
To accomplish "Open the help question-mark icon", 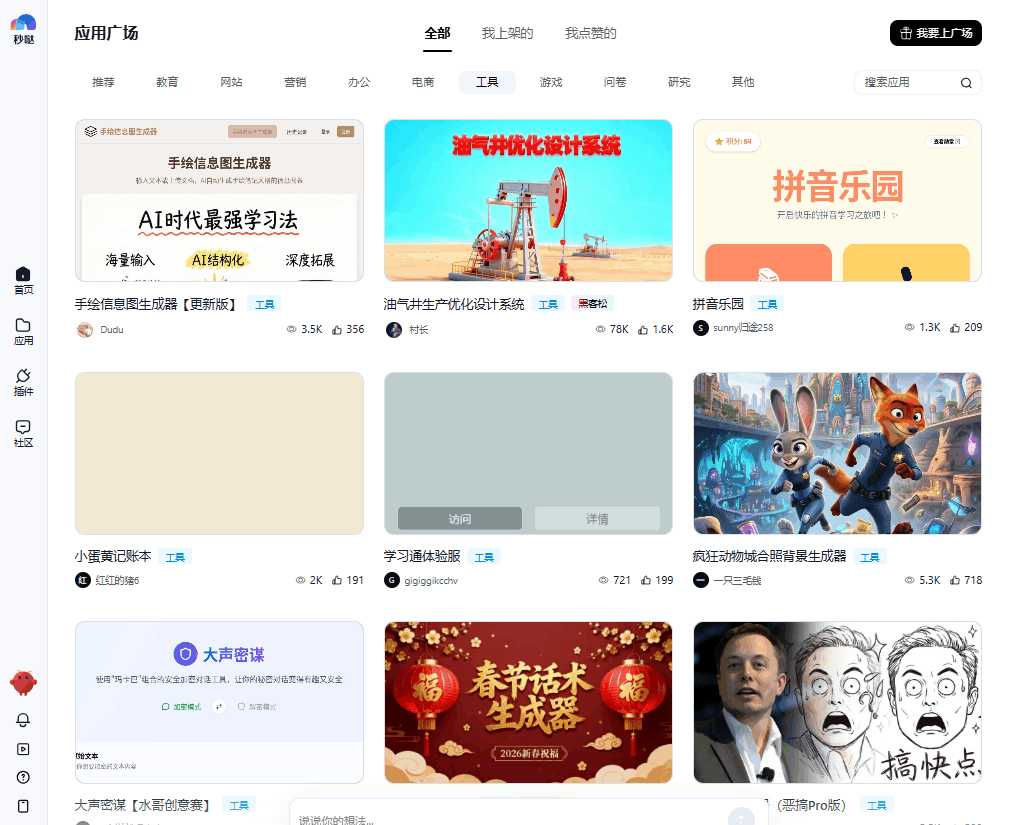I will pos(23,777).
